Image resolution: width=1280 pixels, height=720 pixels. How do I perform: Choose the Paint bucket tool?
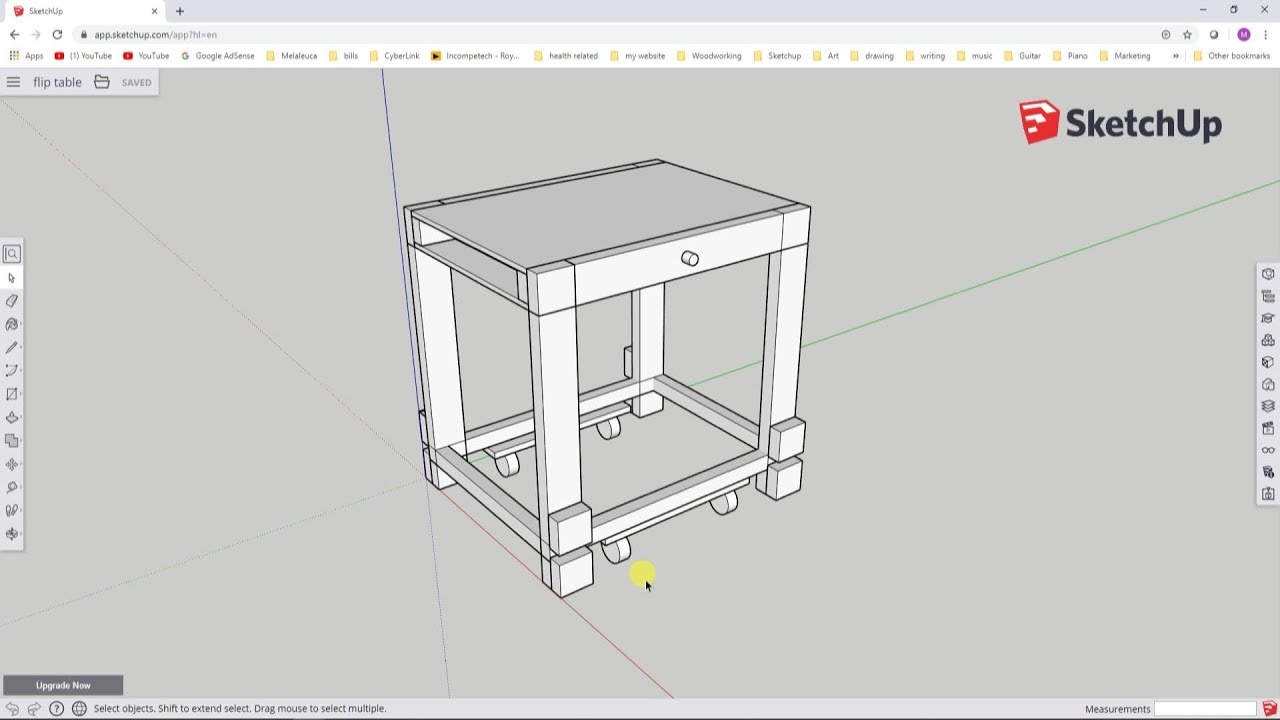[12, 324]
